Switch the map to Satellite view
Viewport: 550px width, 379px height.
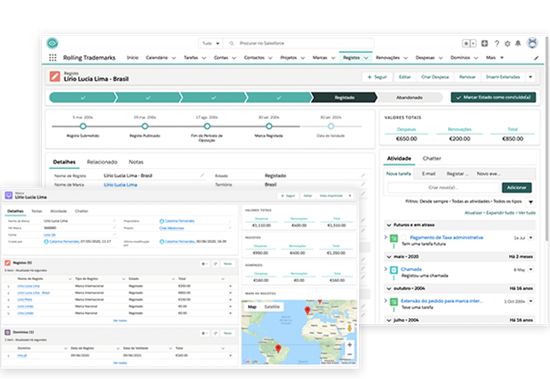pos(272,307)
